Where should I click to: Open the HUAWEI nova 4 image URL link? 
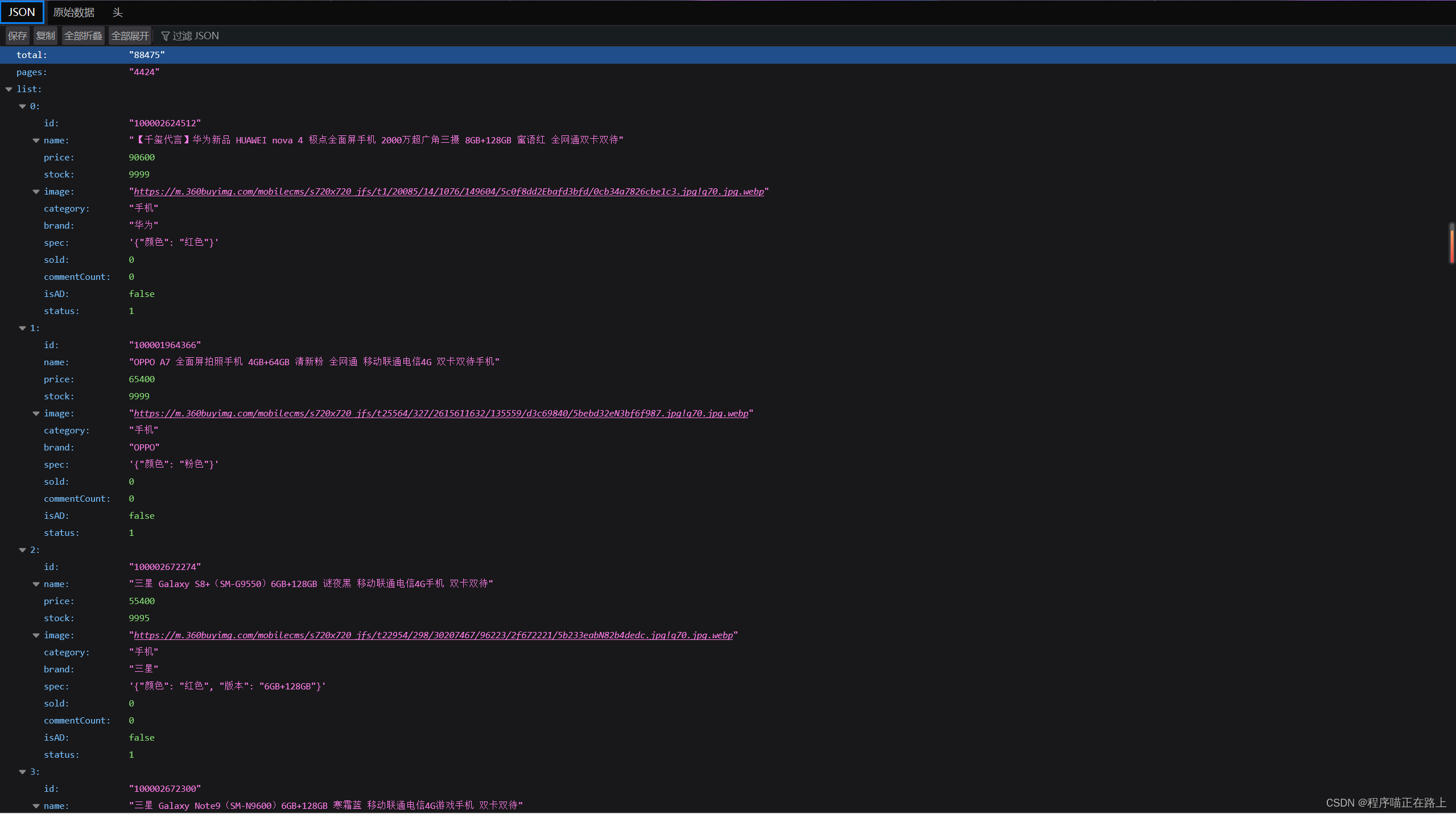click(x=448, y=192)
